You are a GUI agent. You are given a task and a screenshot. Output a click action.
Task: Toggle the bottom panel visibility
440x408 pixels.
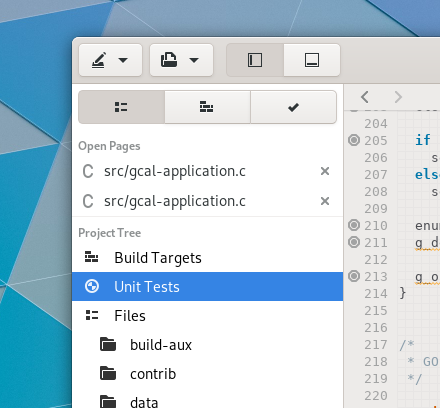[312, 60]
